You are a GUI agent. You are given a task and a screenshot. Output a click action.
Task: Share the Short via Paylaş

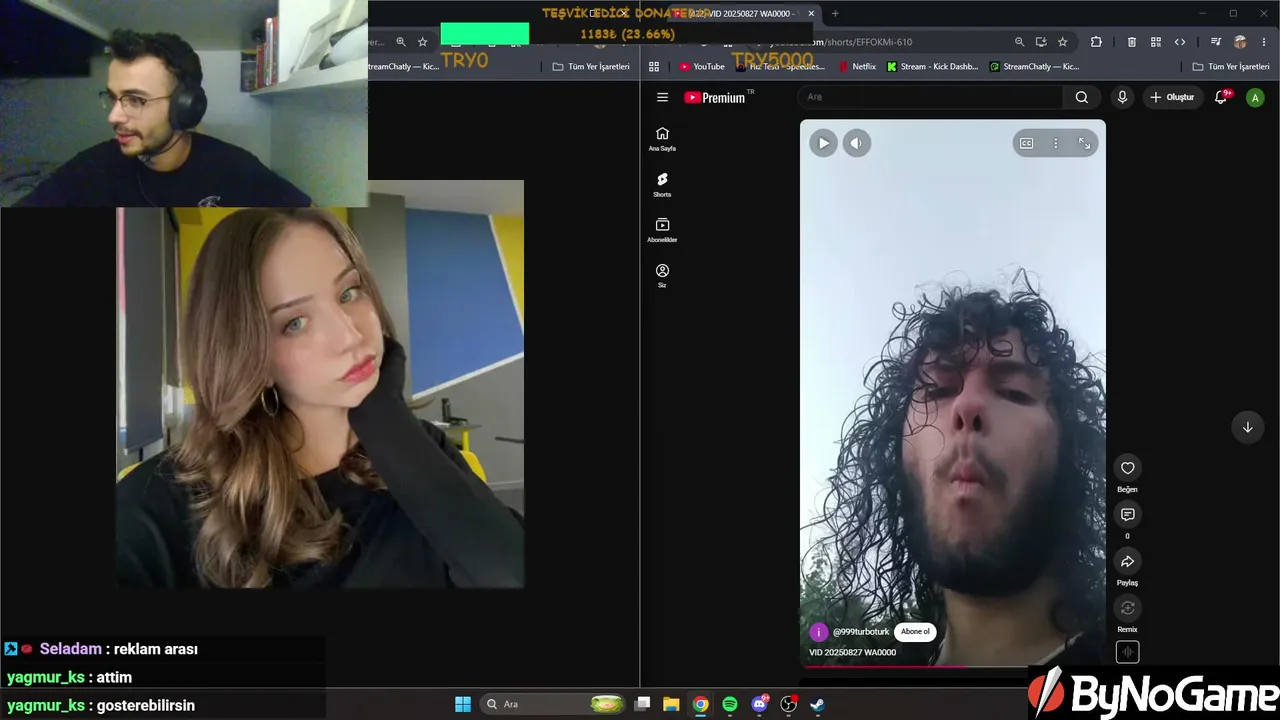[x=1127, y=561]
